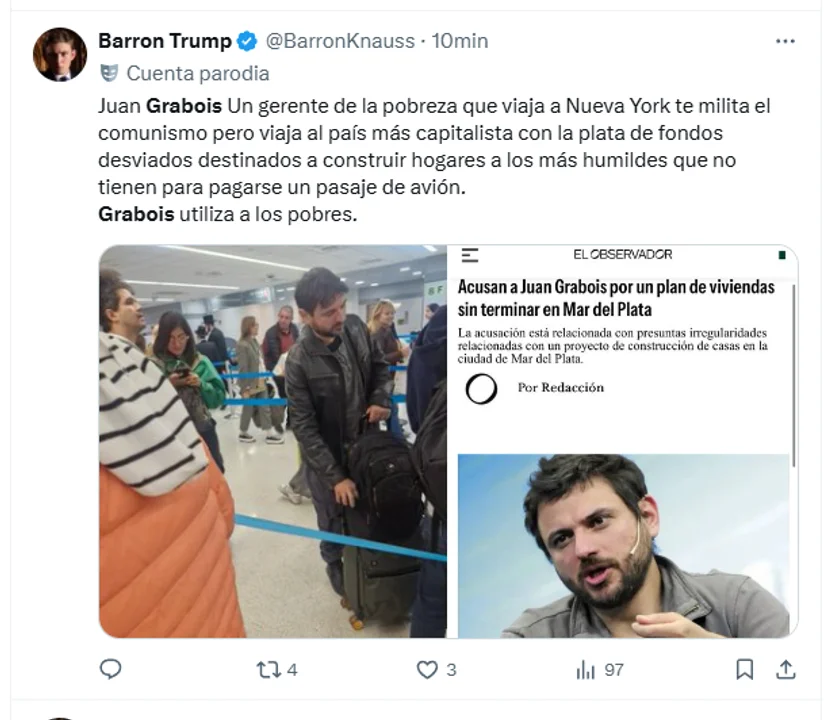The height and width of the screenshot is (720, 834).
Task: Open view analytics bar chart icon
Action: point(586,669)
